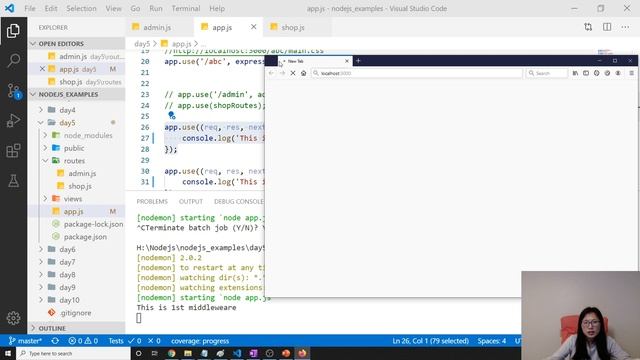
Task: Switch to the Debug Console tab
Action: [x=239, y=202]
